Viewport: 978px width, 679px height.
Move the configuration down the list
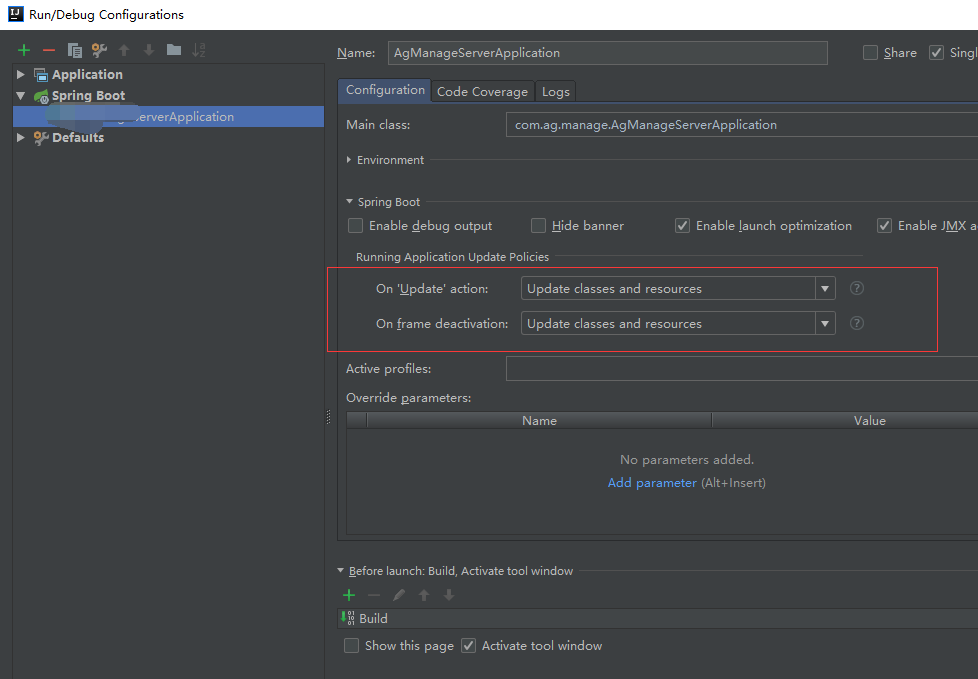point(146,49)
